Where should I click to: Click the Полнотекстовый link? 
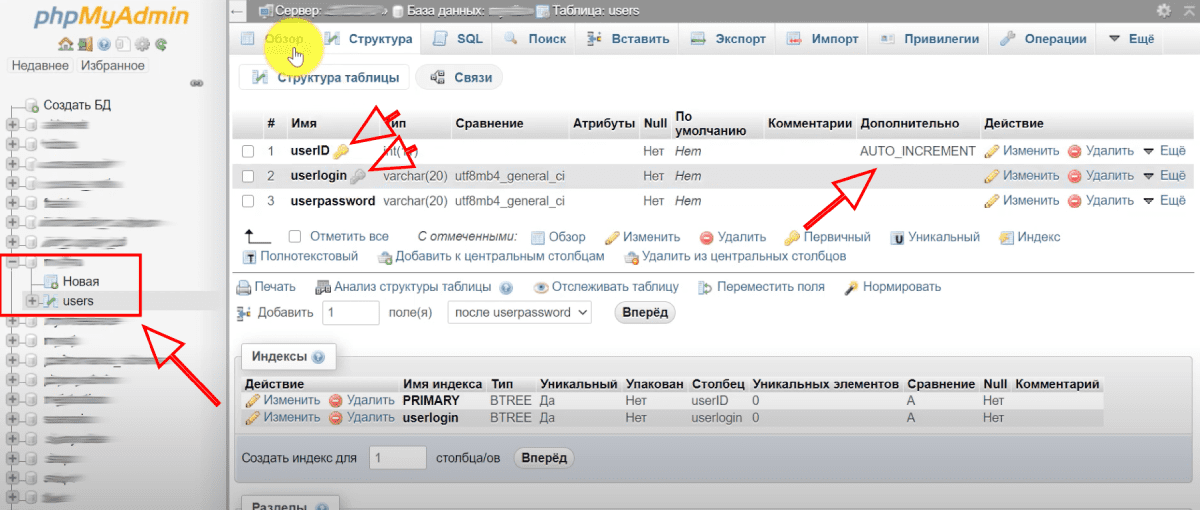coord(301,256)
